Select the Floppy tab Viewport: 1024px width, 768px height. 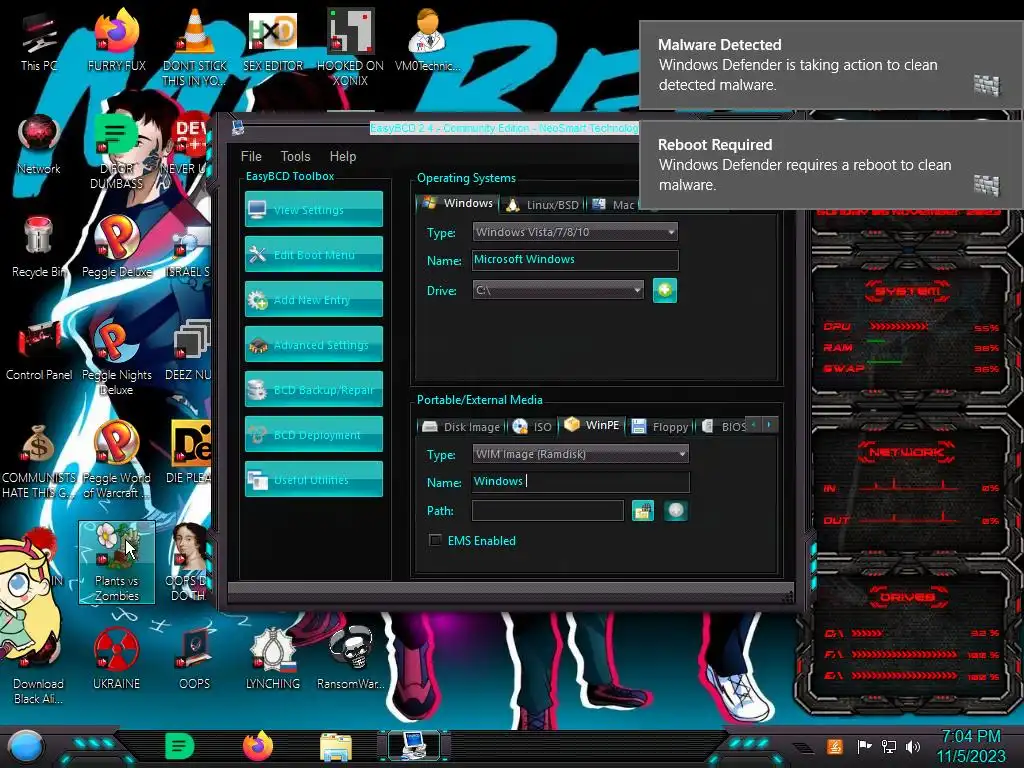coord(660,426)
